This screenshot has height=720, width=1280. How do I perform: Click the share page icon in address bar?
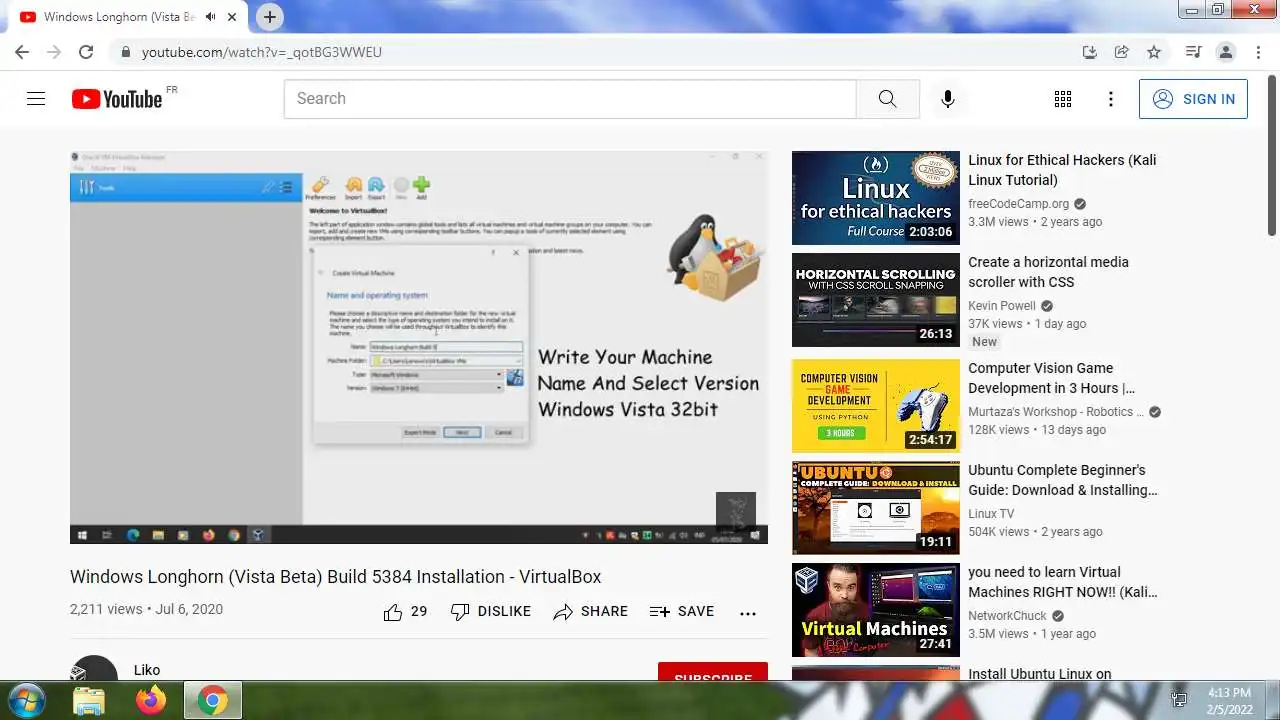coord(1122,52)
